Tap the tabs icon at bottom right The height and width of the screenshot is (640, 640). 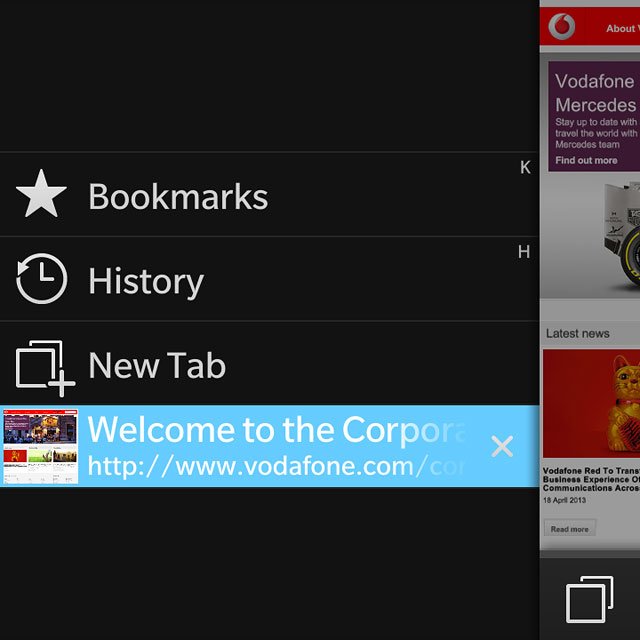589,599
